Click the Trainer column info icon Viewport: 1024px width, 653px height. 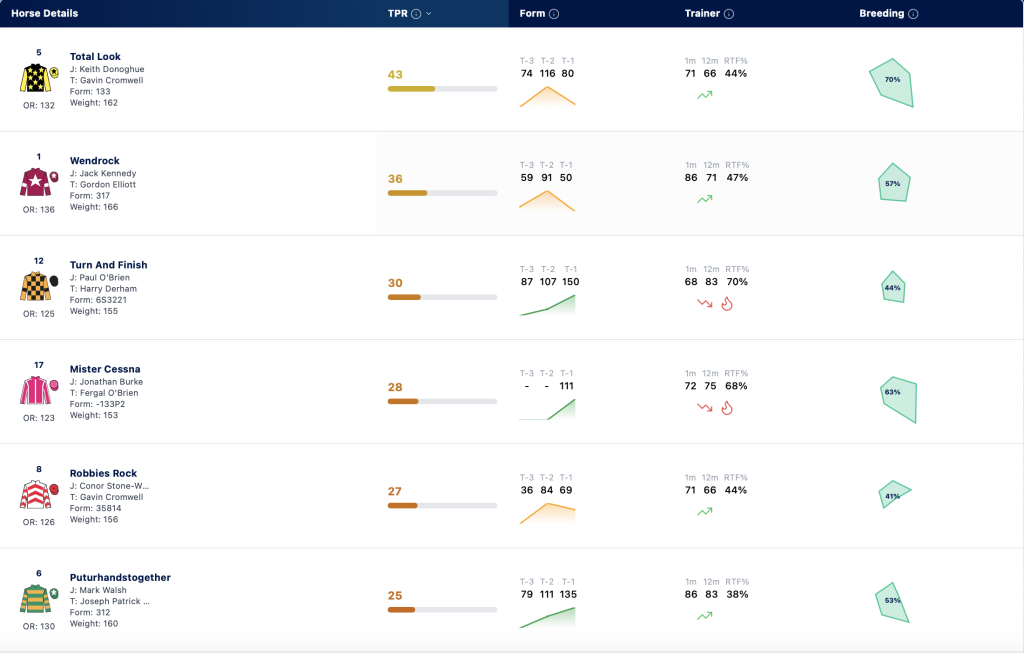[x=729, y=14]
